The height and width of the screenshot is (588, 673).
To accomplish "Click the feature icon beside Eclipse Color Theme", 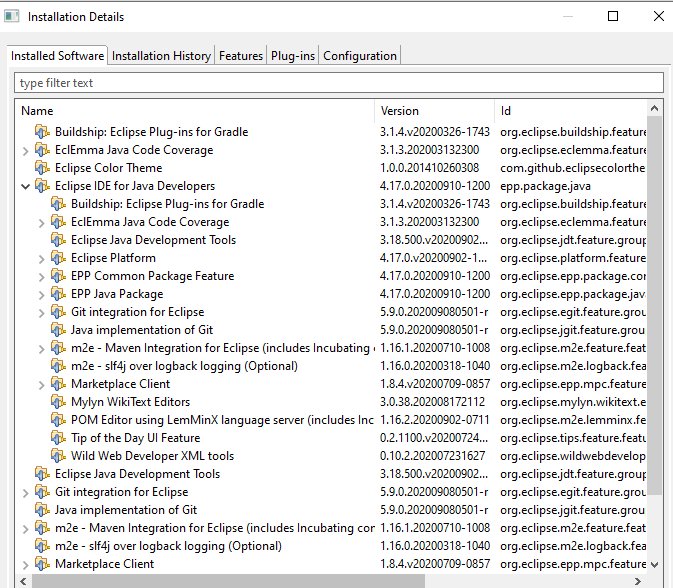I will pos(42,168).
